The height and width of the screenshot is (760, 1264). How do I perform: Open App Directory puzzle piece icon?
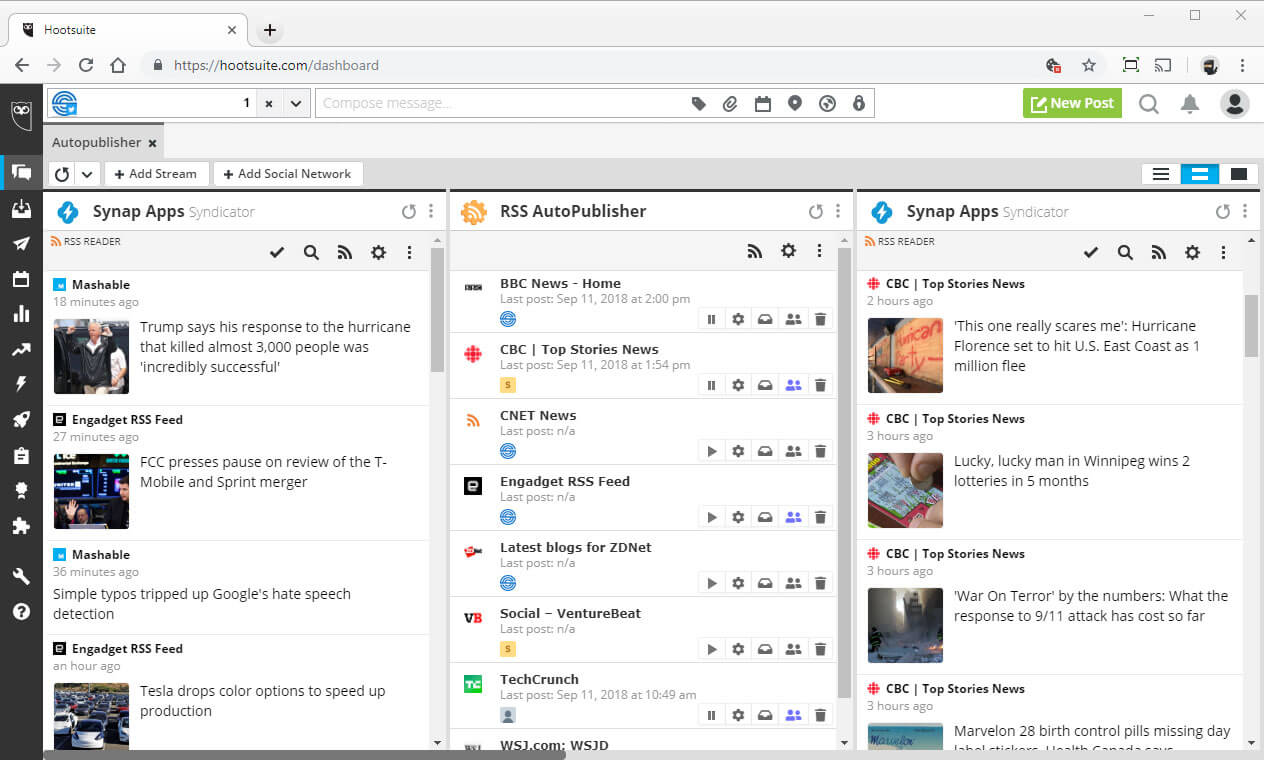[x=21, y=526]
